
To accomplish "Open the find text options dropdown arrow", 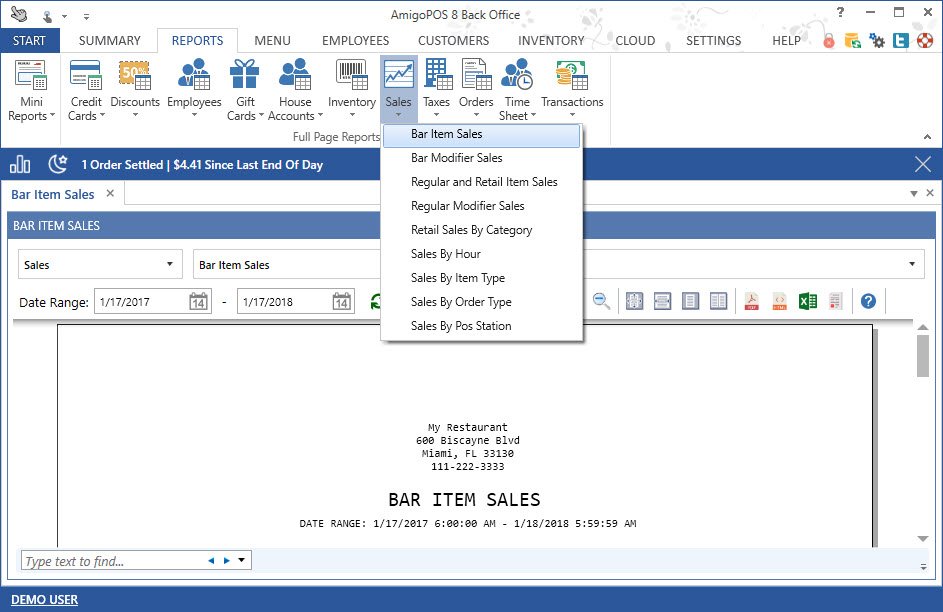I will (243, 561).
